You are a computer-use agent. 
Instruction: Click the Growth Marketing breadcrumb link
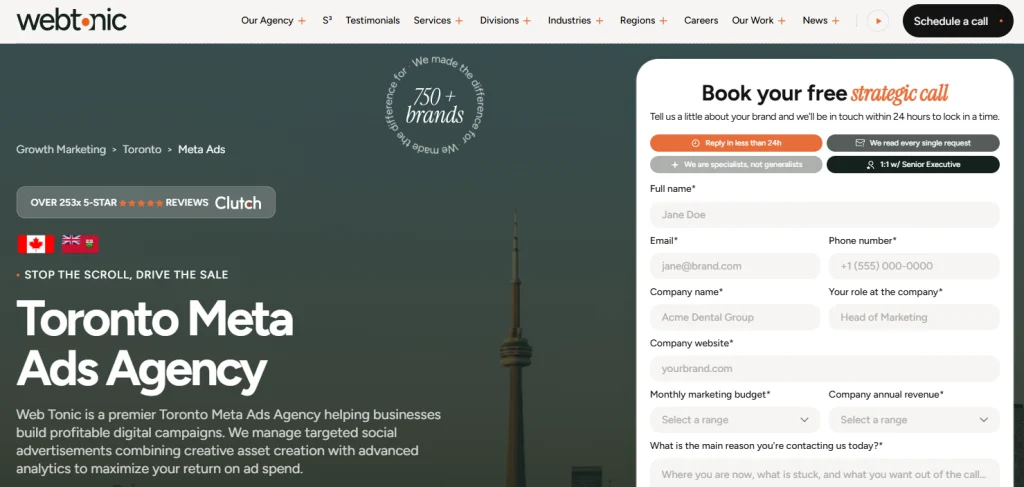coord(61,149)
